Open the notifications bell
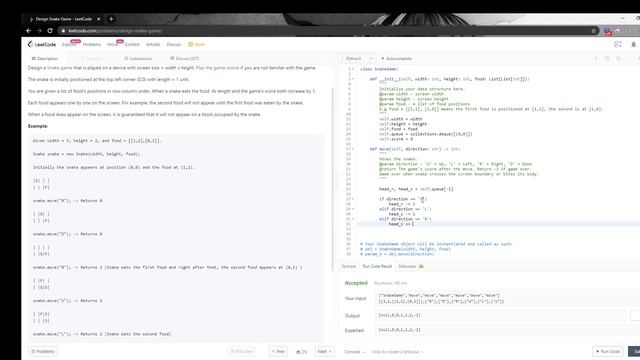The height and width of the screenshot is (360, 640). pos(633,44)
